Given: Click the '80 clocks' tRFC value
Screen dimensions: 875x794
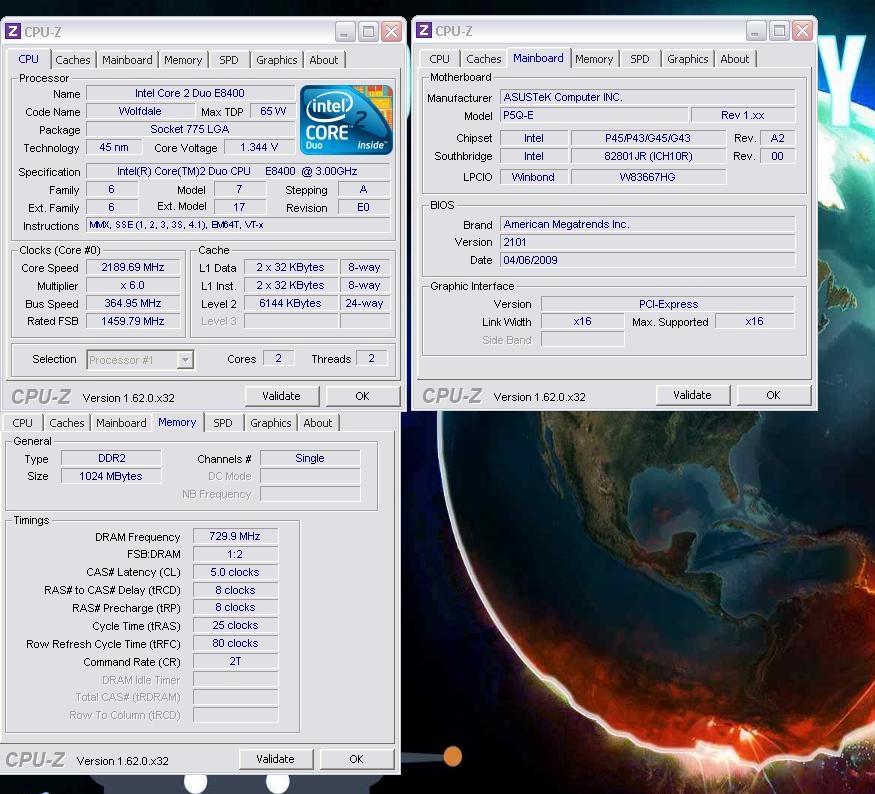Looking at the screenshot, I should [x=235, y=643].
